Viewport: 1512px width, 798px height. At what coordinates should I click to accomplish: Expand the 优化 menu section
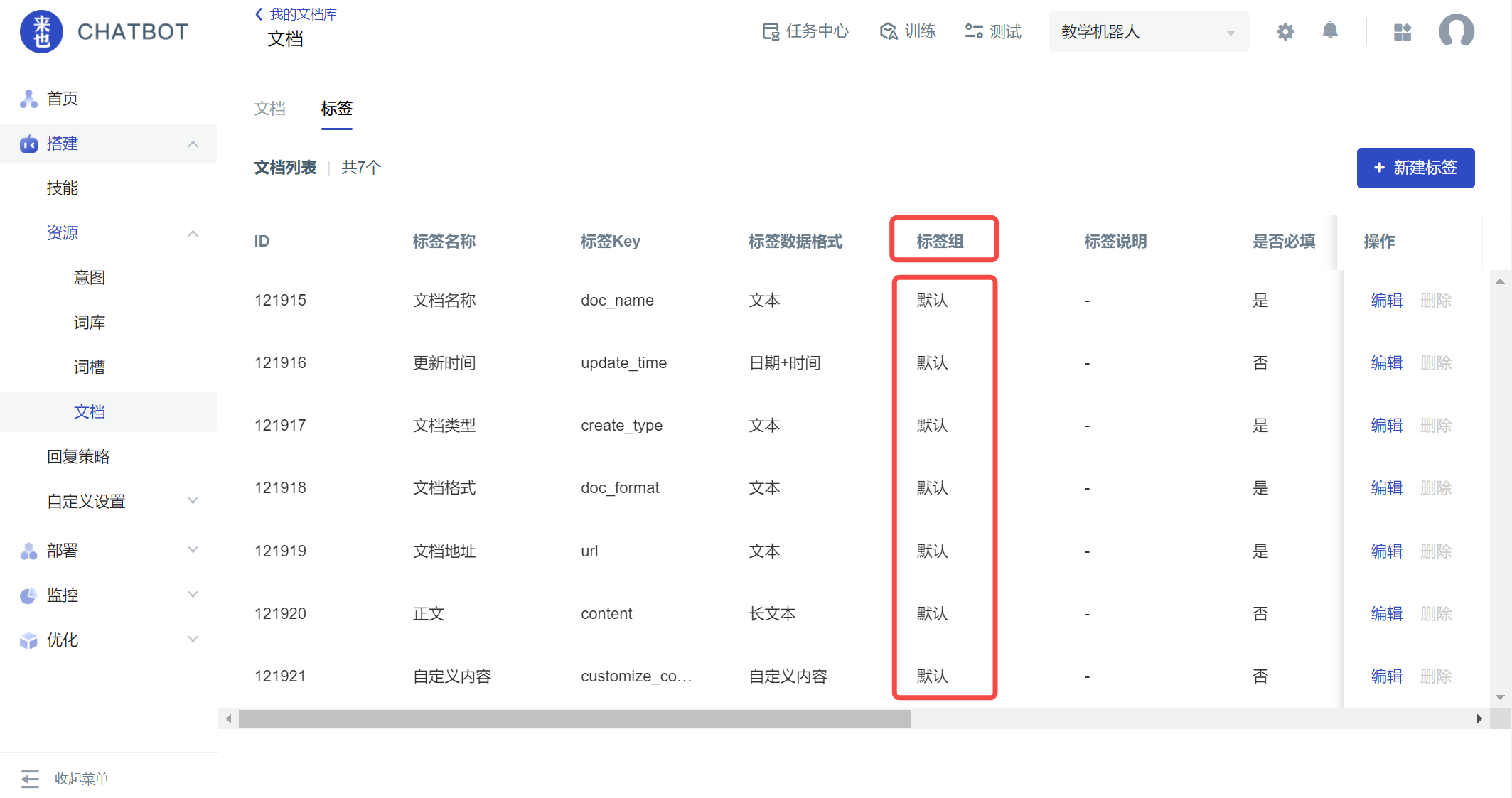[193, 639]
